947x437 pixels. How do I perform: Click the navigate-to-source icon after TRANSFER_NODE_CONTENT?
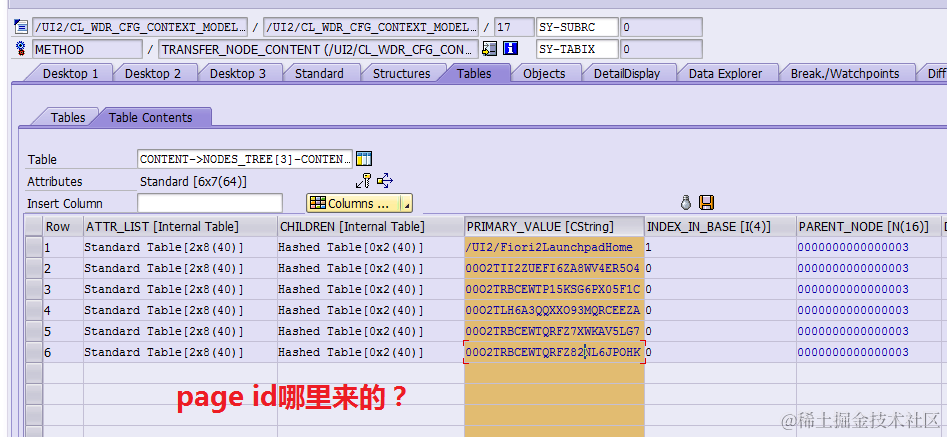[489, 49]
